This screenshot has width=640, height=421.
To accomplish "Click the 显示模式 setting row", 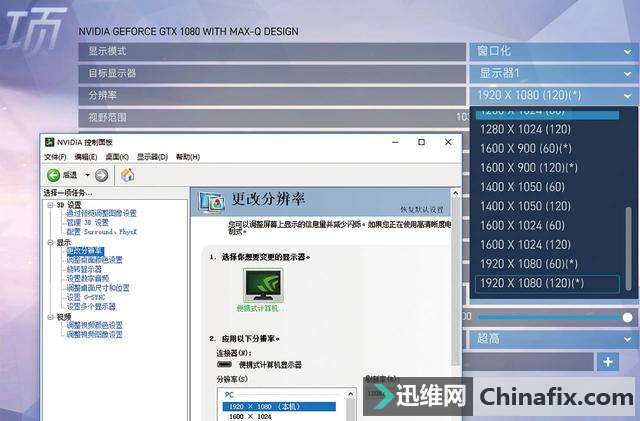I will coord(272,51).
